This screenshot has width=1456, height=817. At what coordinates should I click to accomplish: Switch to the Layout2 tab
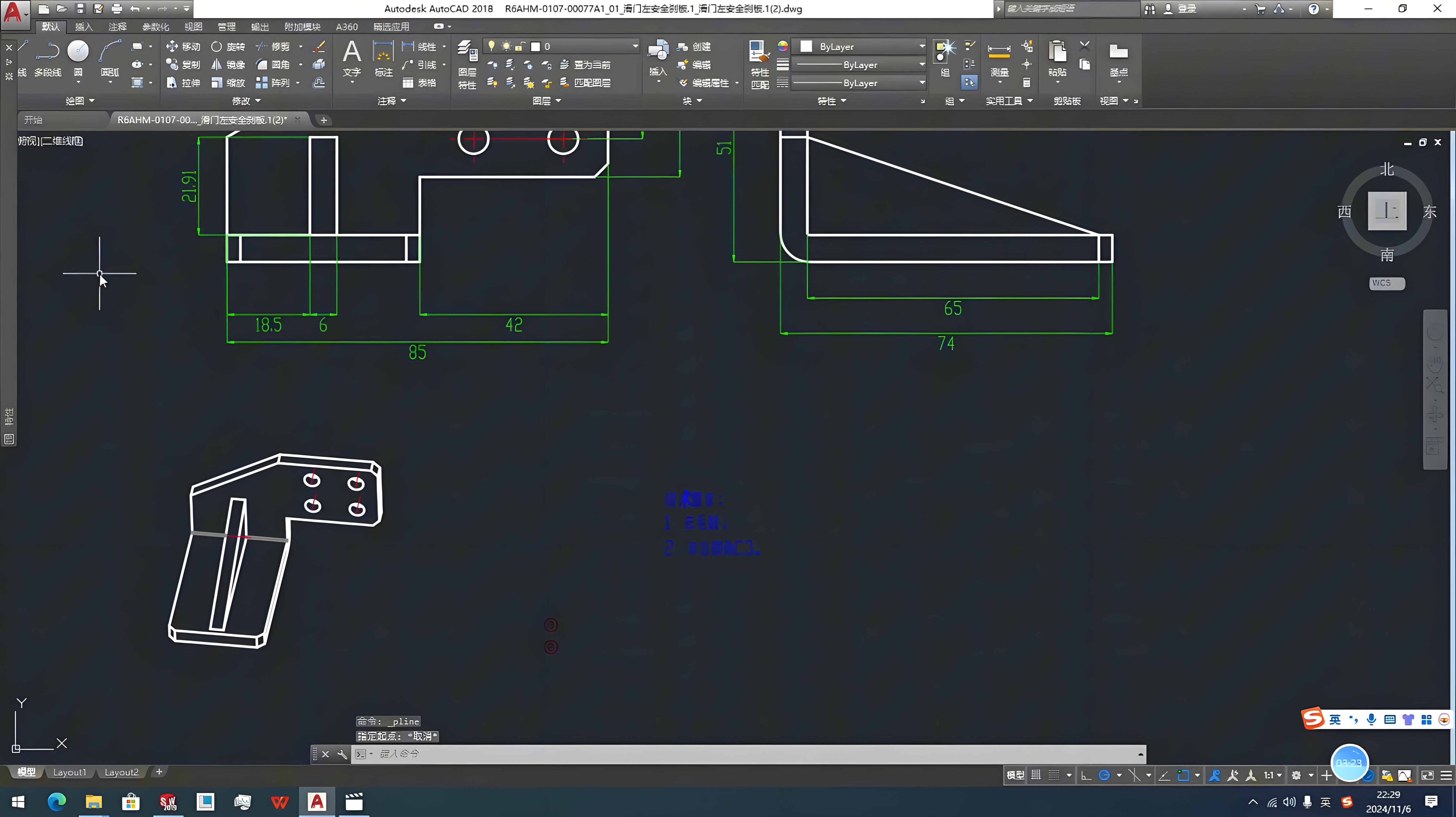[x=122, y=772]
